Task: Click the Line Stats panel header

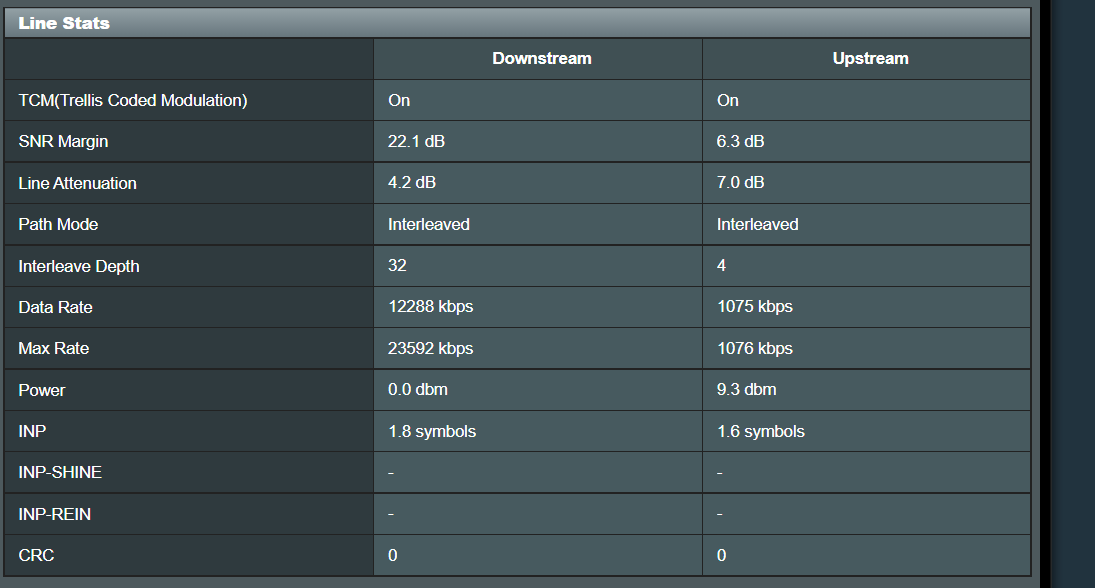Action: coord(64,23)
